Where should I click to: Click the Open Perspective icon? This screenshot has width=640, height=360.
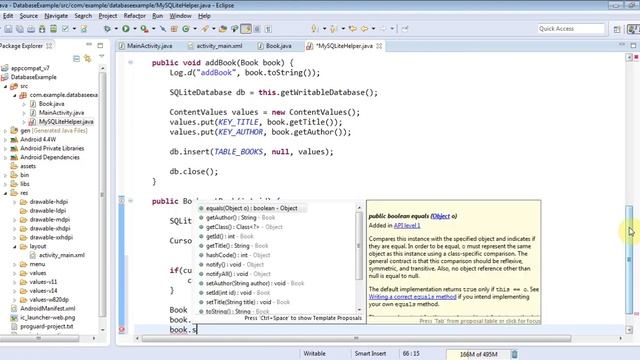[617, 29]
